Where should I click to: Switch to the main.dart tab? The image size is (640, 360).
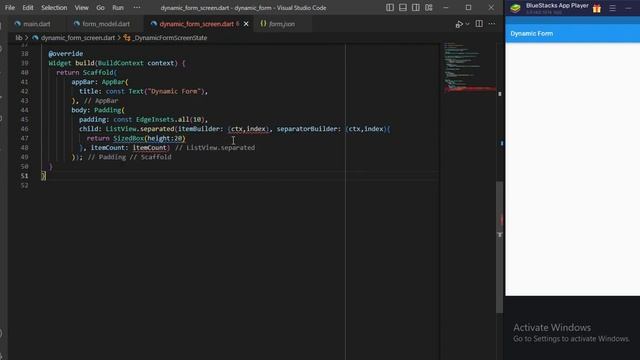coord(36,24)
